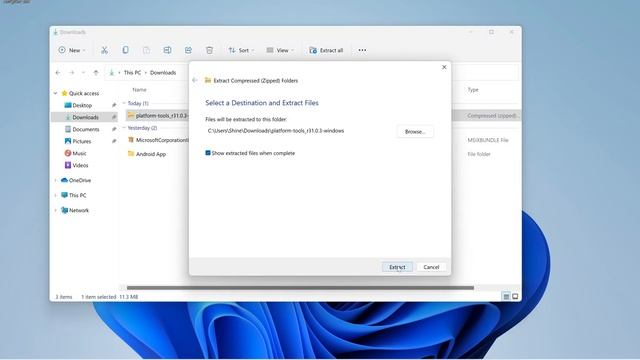Screen dimensions: 640x360
Task: Switch to details view layout icon
Action: [x=506, y=296]
